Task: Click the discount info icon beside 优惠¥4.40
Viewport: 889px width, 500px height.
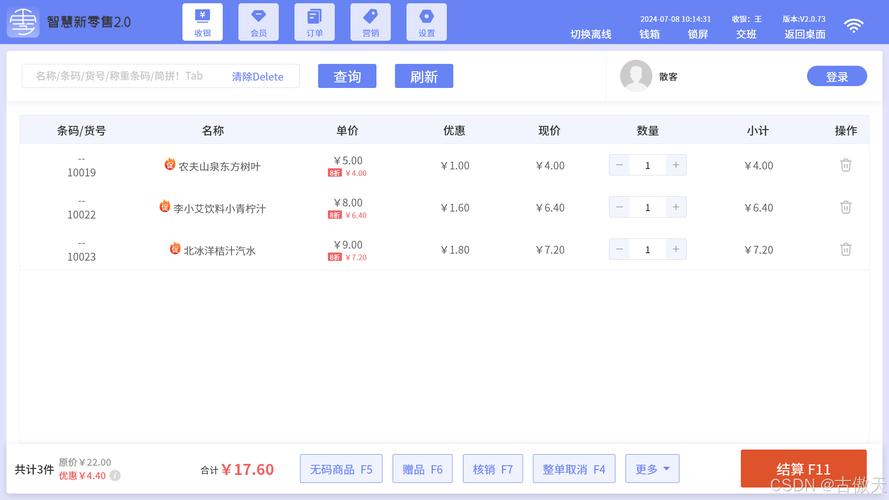Action: tap(115, 476)
